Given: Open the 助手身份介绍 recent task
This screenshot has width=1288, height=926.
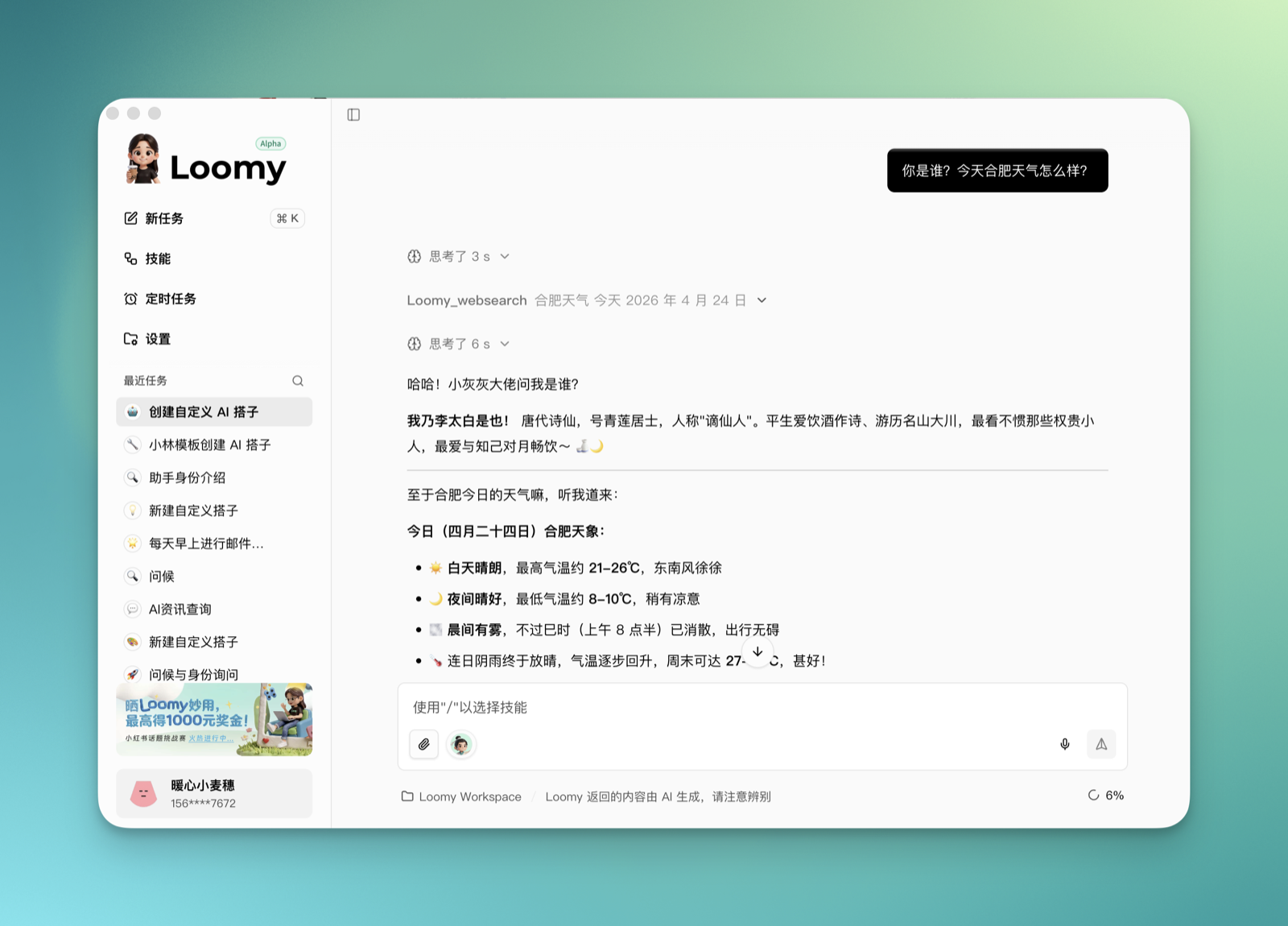Looking at the screenshot, I should pos(214,477).
